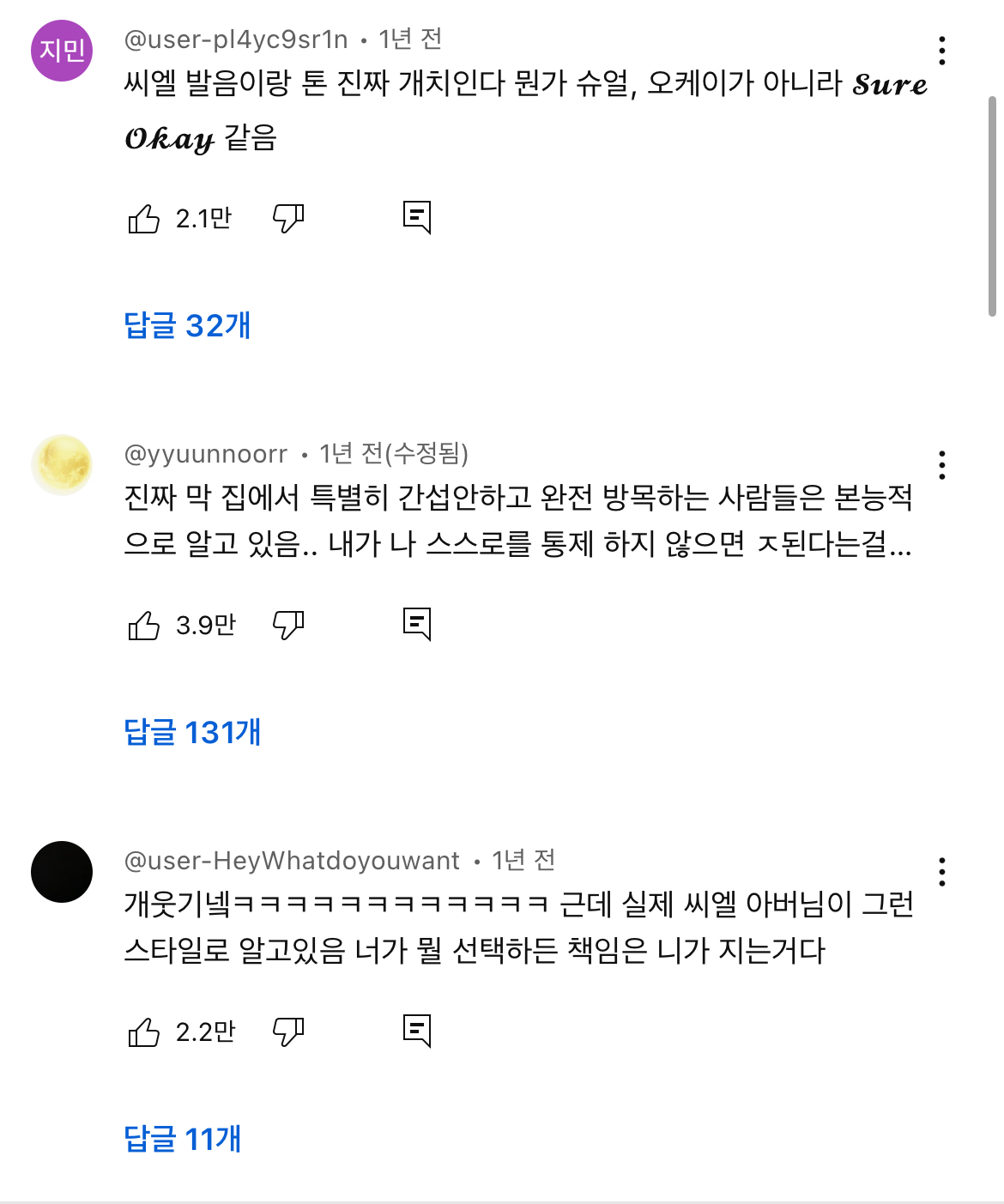
Task: Open the purple 지민 profile avatar
Action: [x=62, y=51]
